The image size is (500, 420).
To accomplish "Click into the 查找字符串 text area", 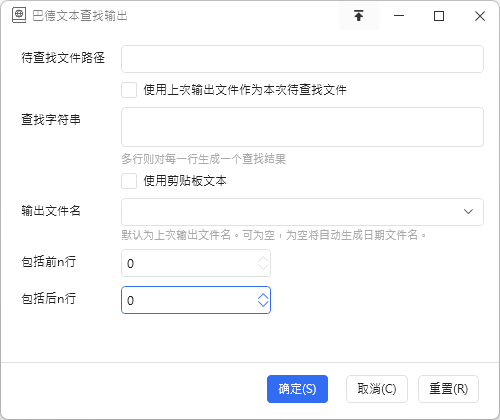I will pos(302,127).
